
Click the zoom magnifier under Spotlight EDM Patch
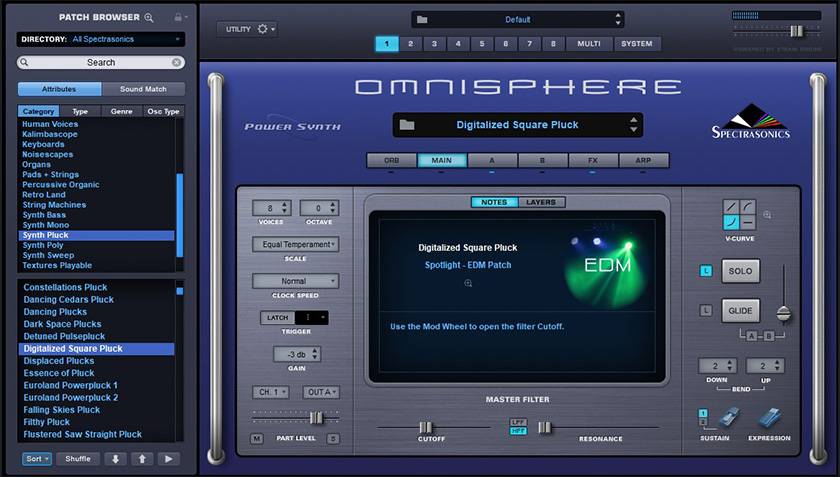click(x=468, y=283)
